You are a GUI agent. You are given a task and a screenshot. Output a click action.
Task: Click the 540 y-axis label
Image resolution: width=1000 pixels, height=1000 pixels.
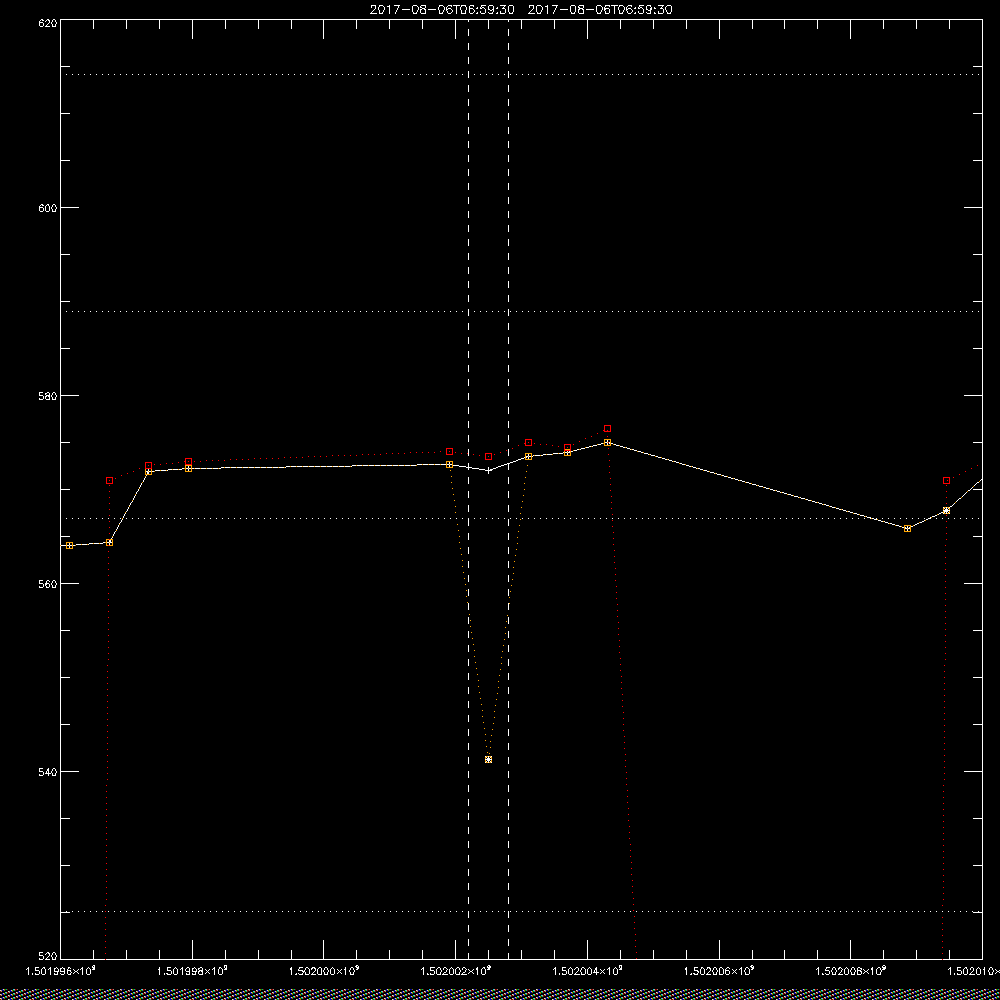48,772
